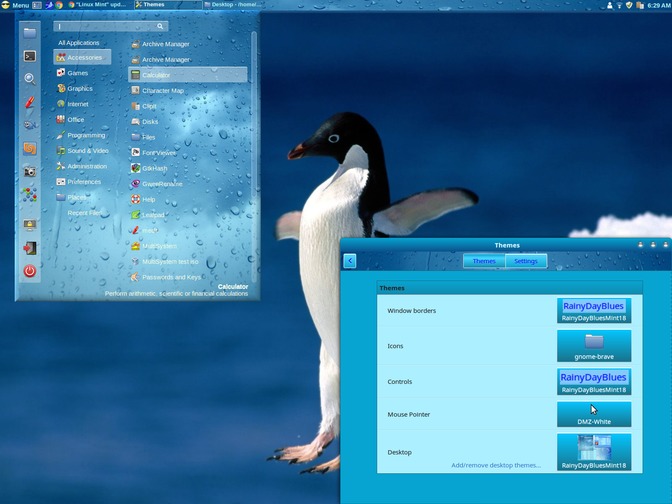The width and height of the screenshot is (672, 504).
Task: Click the Chrome launcher in the panel
Action: (59, 5)
